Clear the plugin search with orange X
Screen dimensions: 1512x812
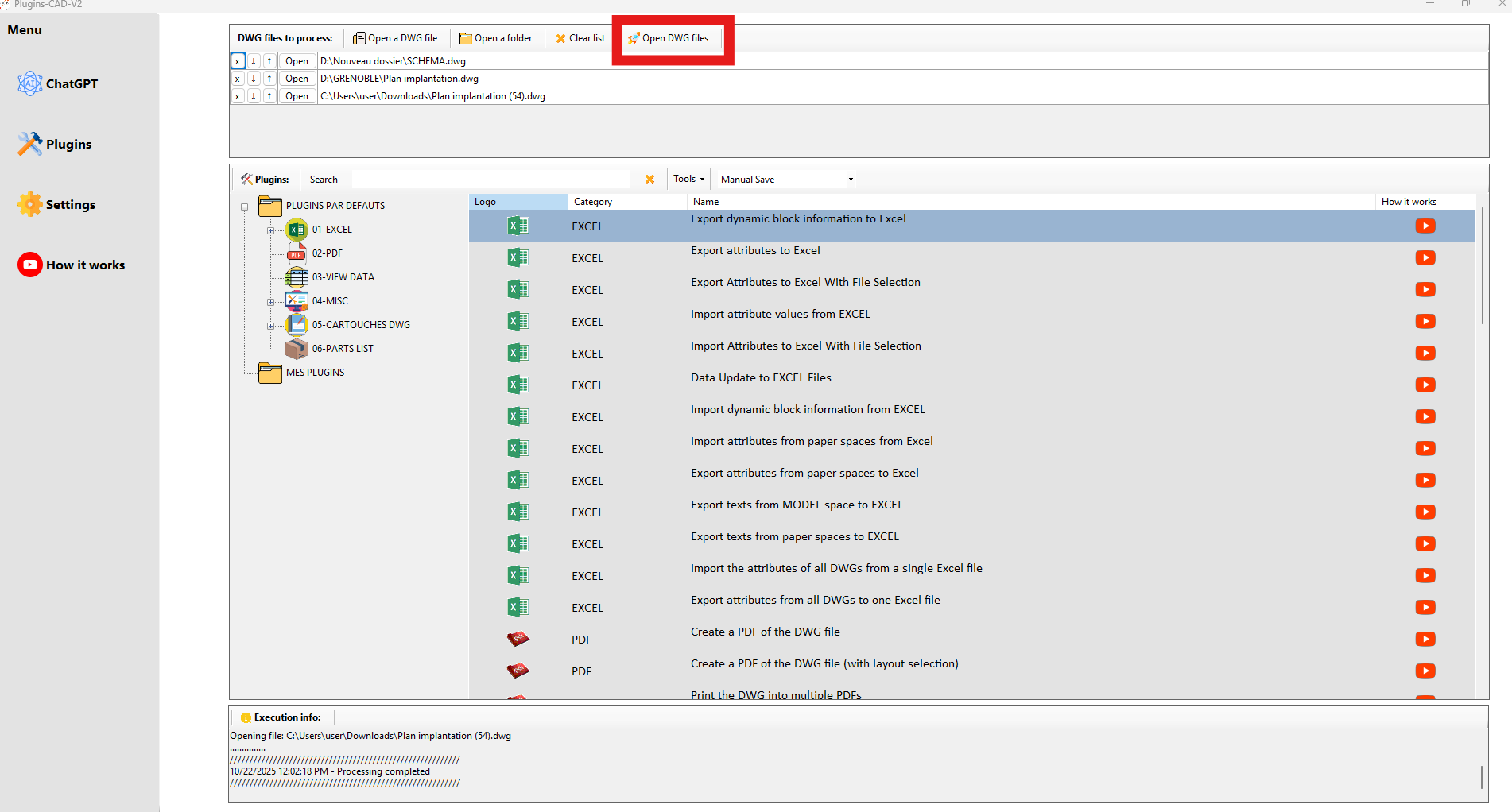pos(649,180)
